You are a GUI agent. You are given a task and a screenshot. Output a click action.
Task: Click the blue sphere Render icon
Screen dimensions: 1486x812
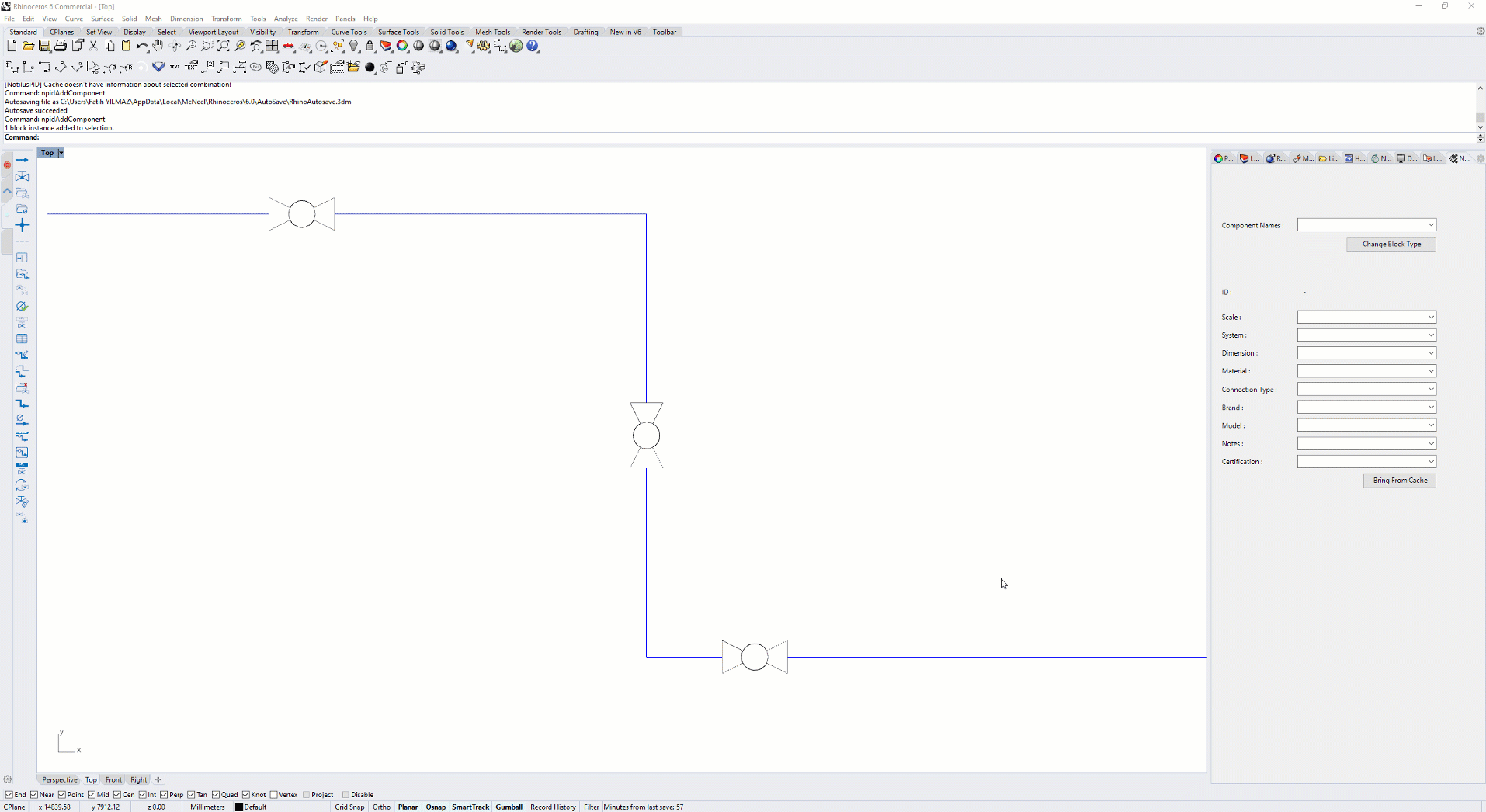pyautogui.click(x=451, y=47)
